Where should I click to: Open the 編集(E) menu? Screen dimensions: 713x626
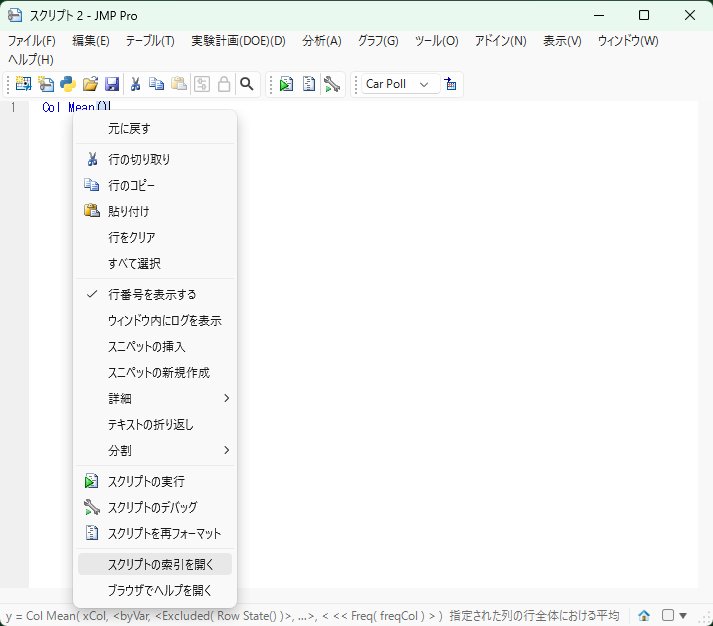click(91, 41)
